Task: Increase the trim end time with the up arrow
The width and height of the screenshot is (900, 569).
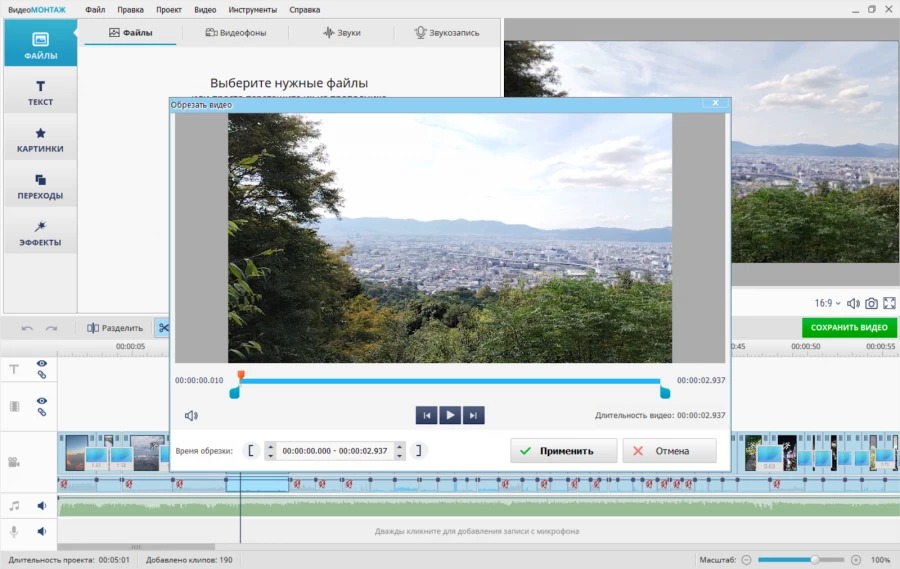Action: pyautogui.click(x=399, y=446)
